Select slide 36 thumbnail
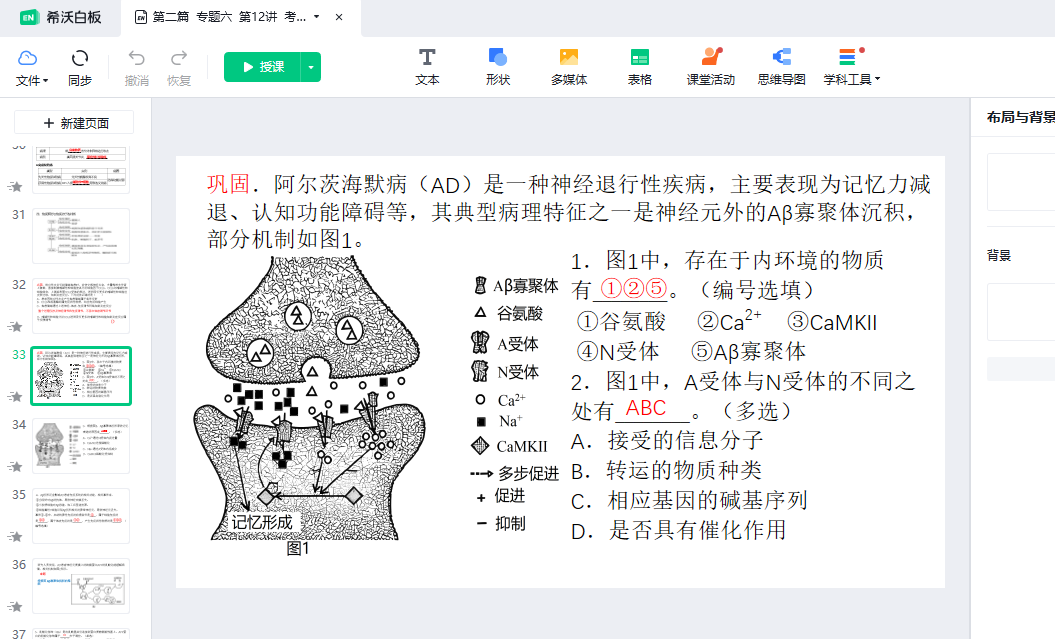 (81, 586)
